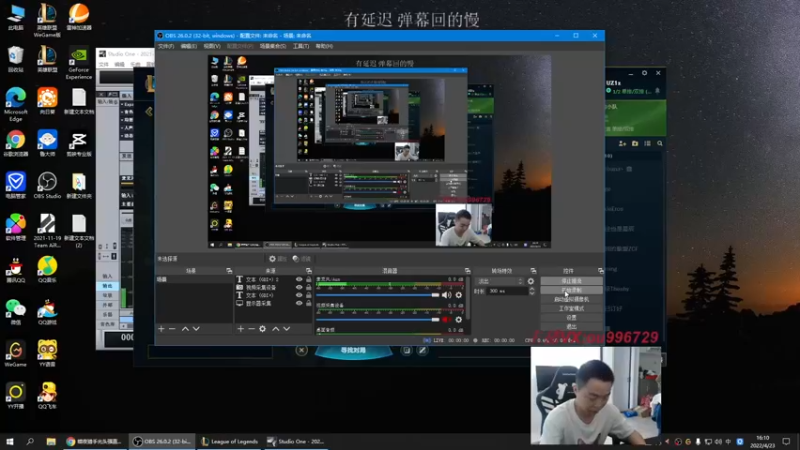The image size is (800, 450).
Task: Open the WeGame desktop icon
Action: tap(15, 354)
